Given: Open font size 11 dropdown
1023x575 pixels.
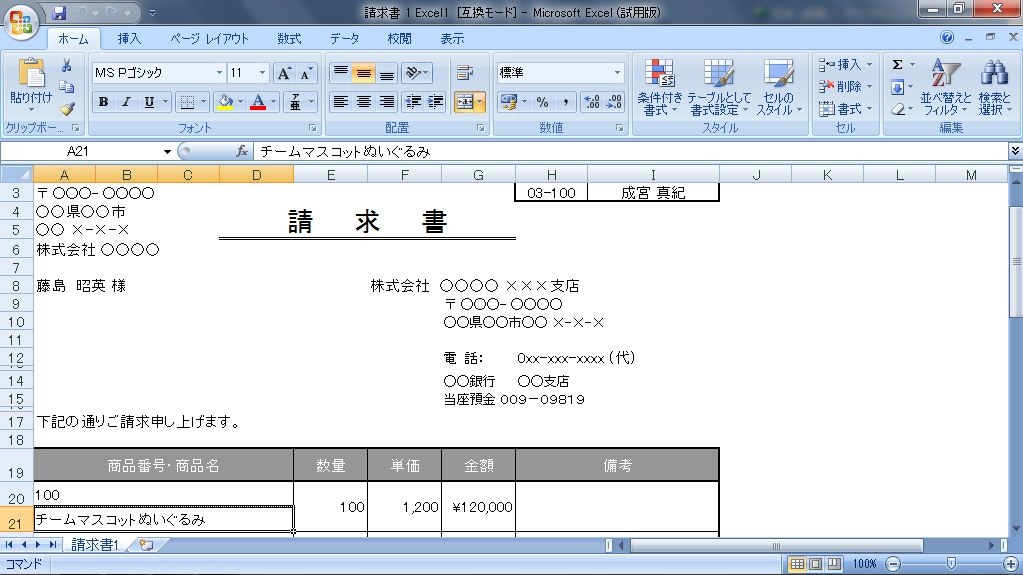Looking at the screenshot, I should (262, 72).
